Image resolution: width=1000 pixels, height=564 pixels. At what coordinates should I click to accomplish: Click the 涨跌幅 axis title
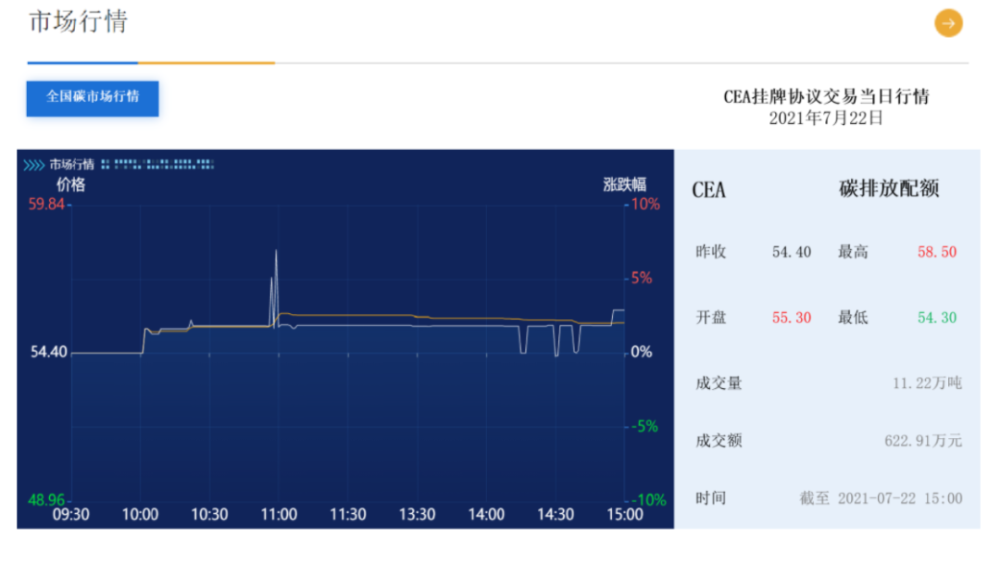tap(624, 184)
